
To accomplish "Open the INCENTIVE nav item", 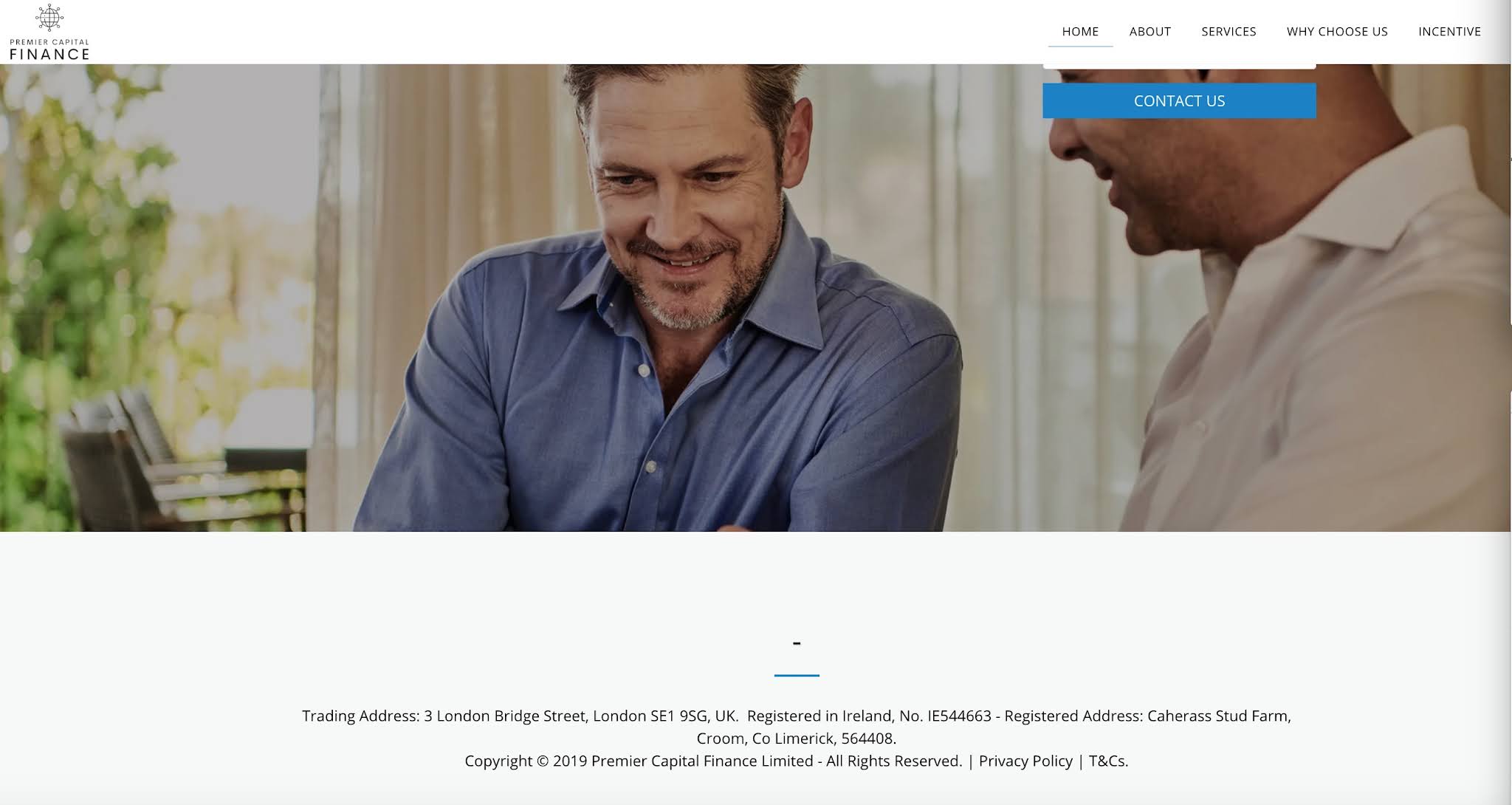I will coord(1449,32).
